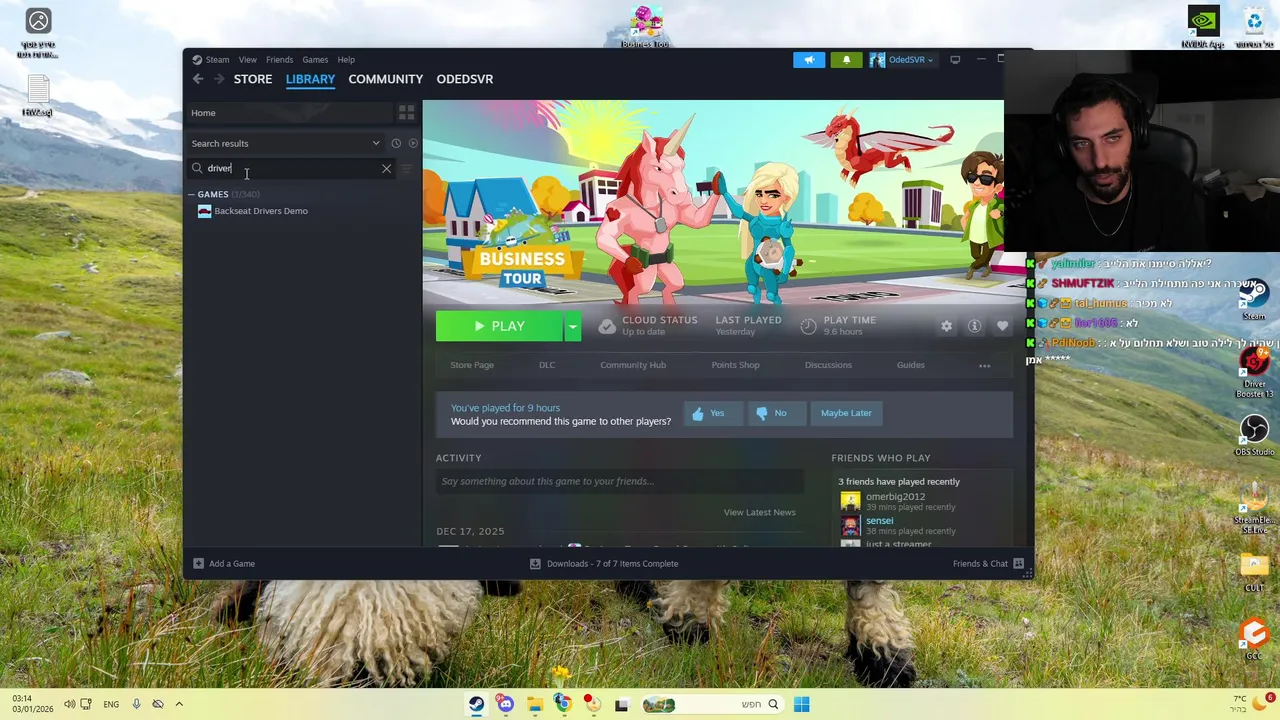This screenshot has height=720, width=1280.
Task: Click the Steam taskbar icon
Action: [476, 705]
